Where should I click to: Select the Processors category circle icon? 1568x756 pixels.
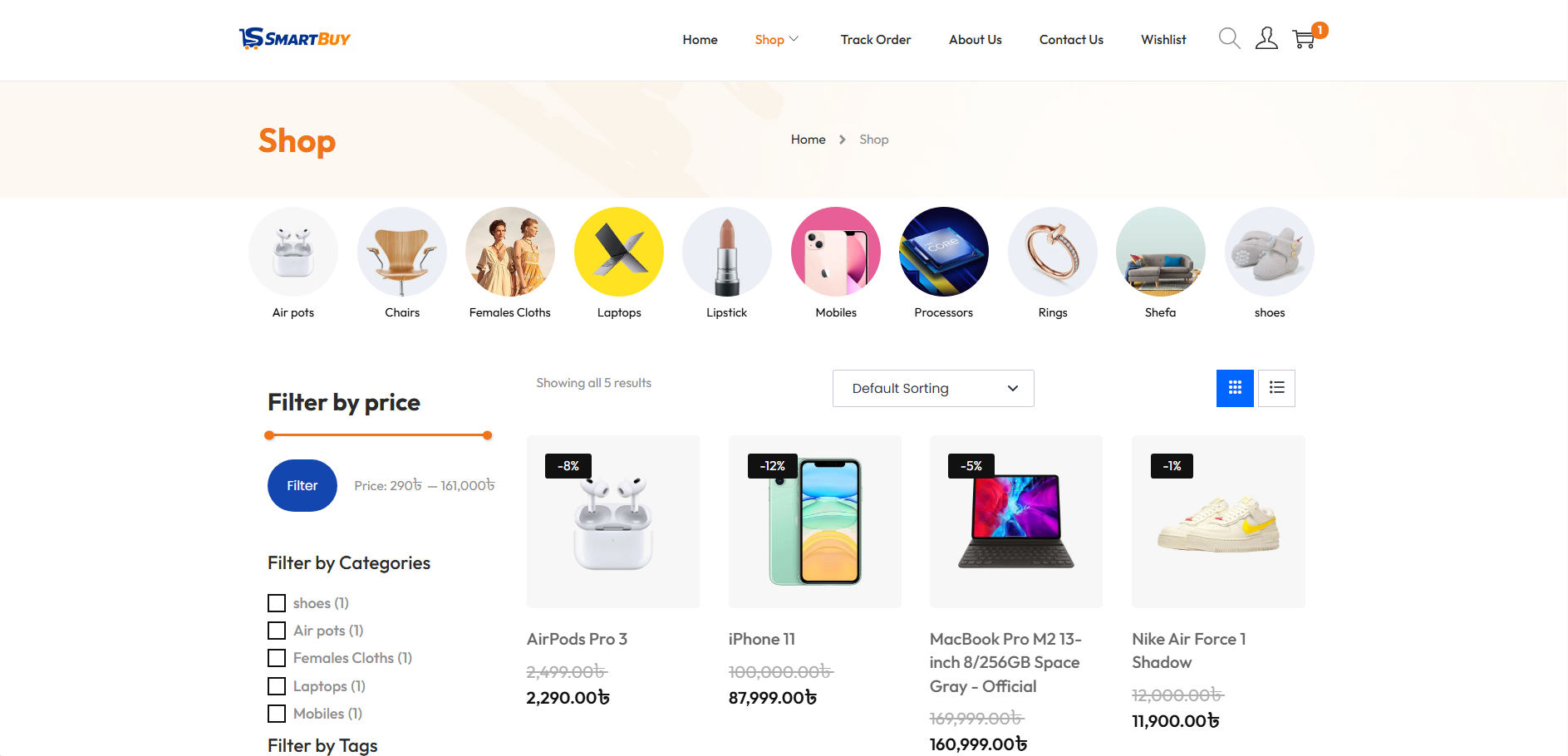(944, 252)
